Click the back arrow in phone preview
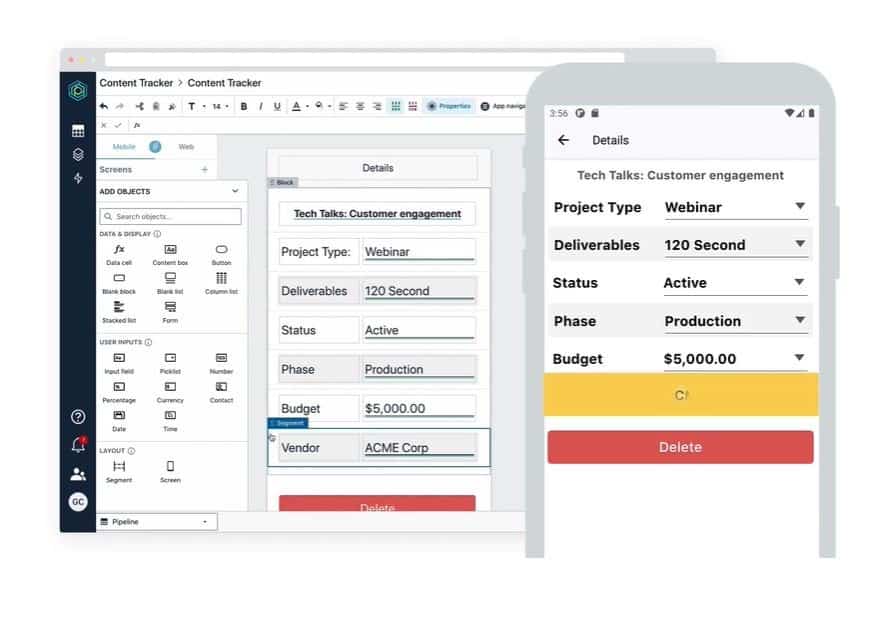 (563, 140)
